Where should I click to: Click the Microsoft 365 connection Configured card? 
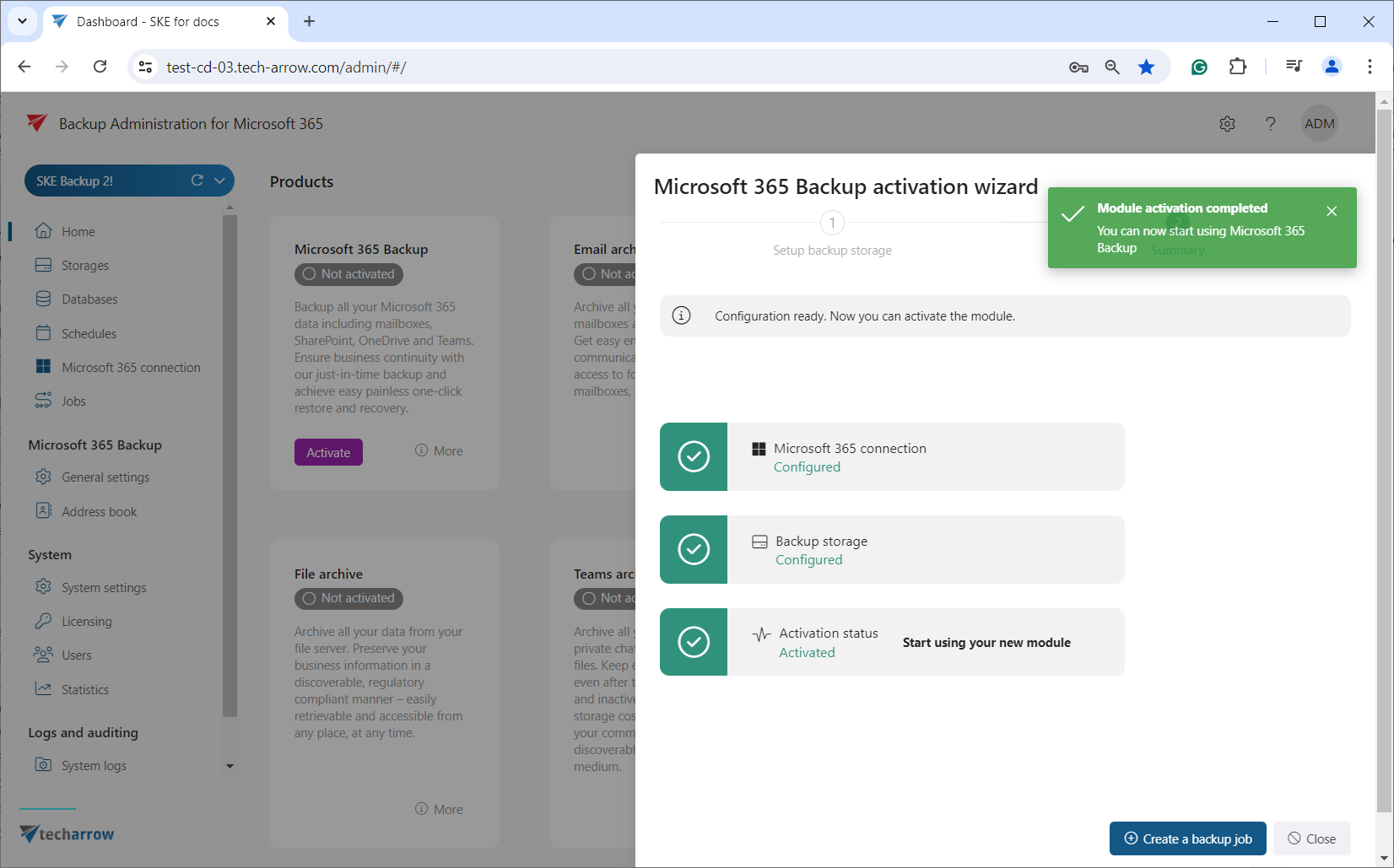point(891,456)
